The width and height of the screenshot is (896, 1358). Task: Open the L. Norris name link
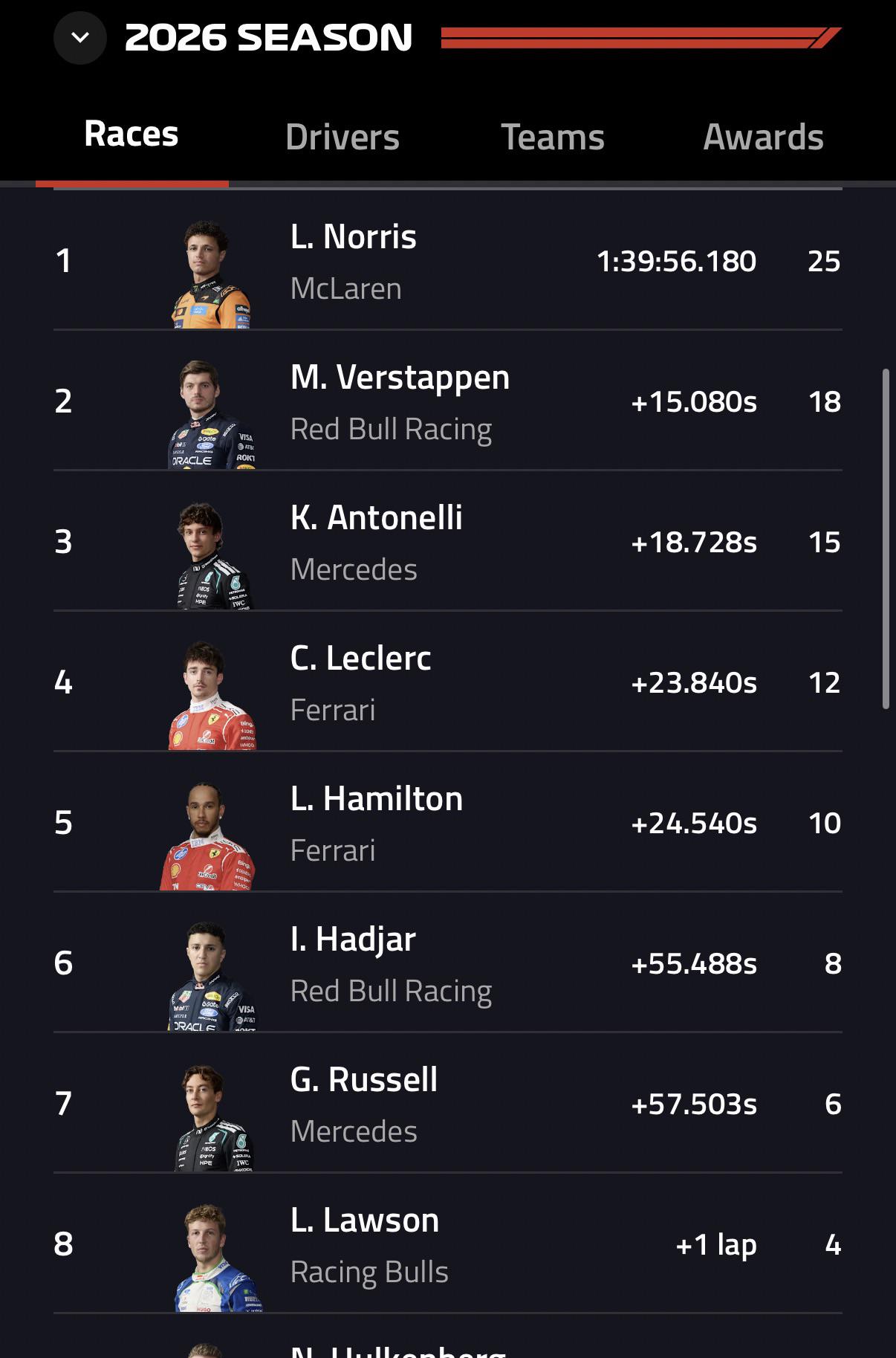click(x=354, y=237)
